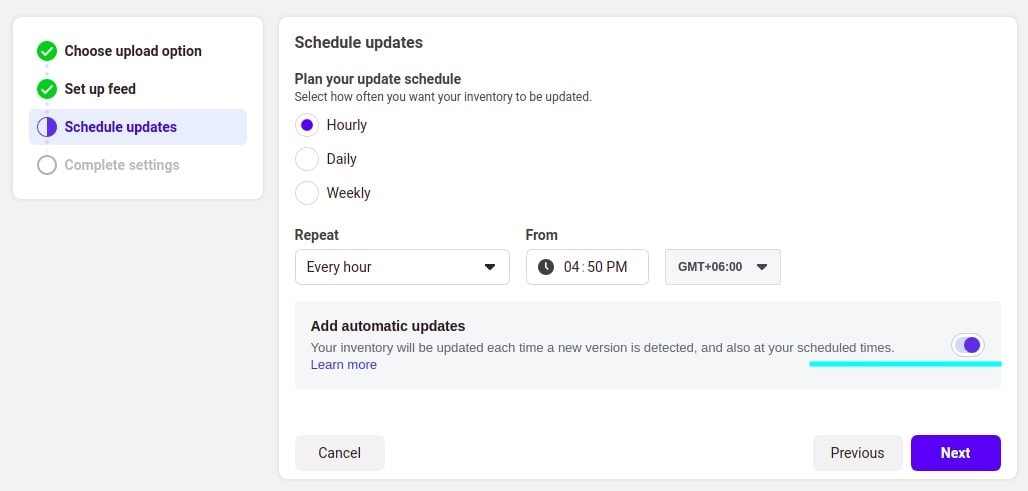1028x491 pixels.
Task: Click the green checkmark beside Set up feed
Action: click(x=47, y=89)
